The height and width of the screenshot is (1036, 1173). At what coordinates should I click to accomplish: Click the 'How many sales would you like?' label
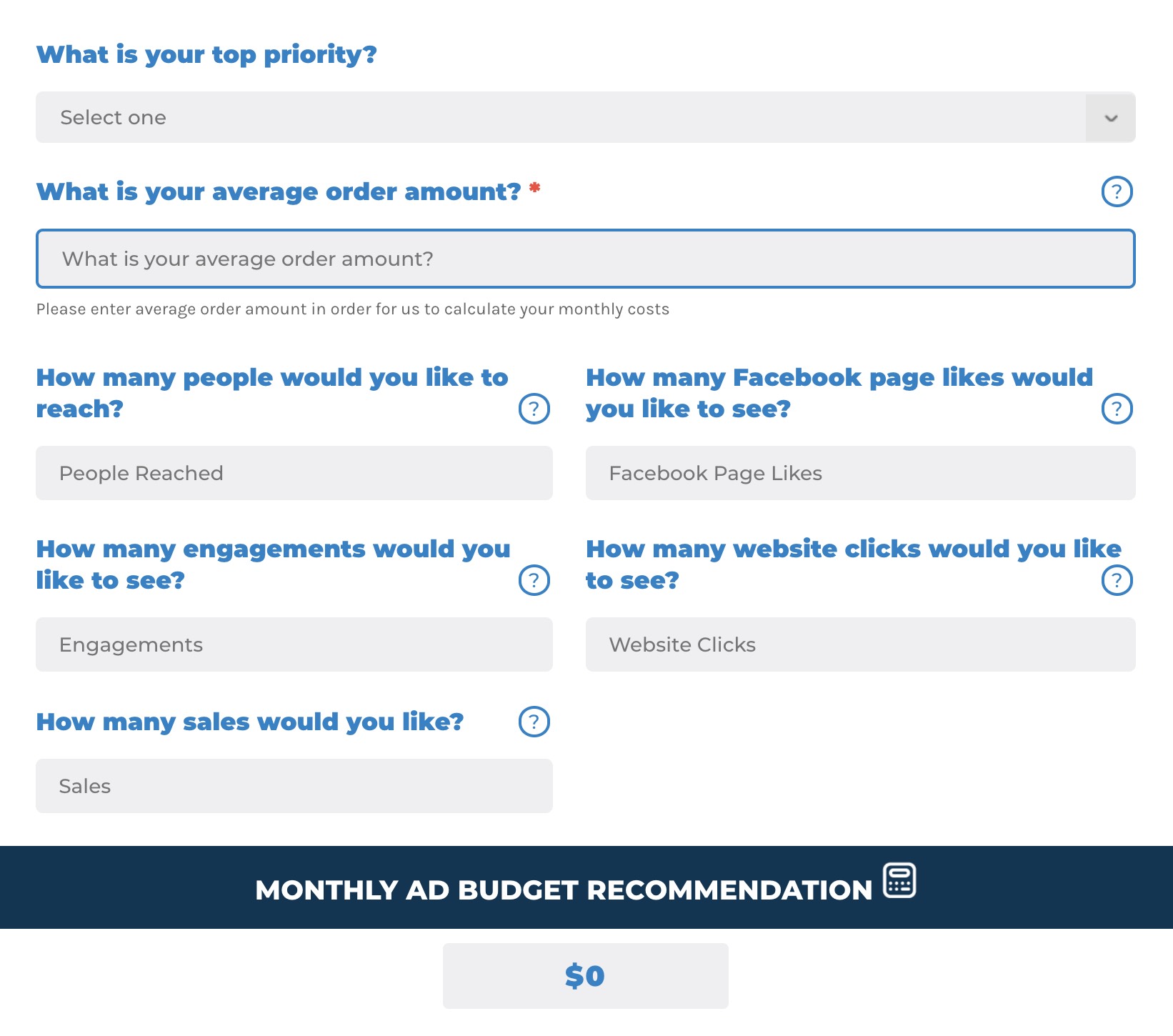(x=250, y=722)
